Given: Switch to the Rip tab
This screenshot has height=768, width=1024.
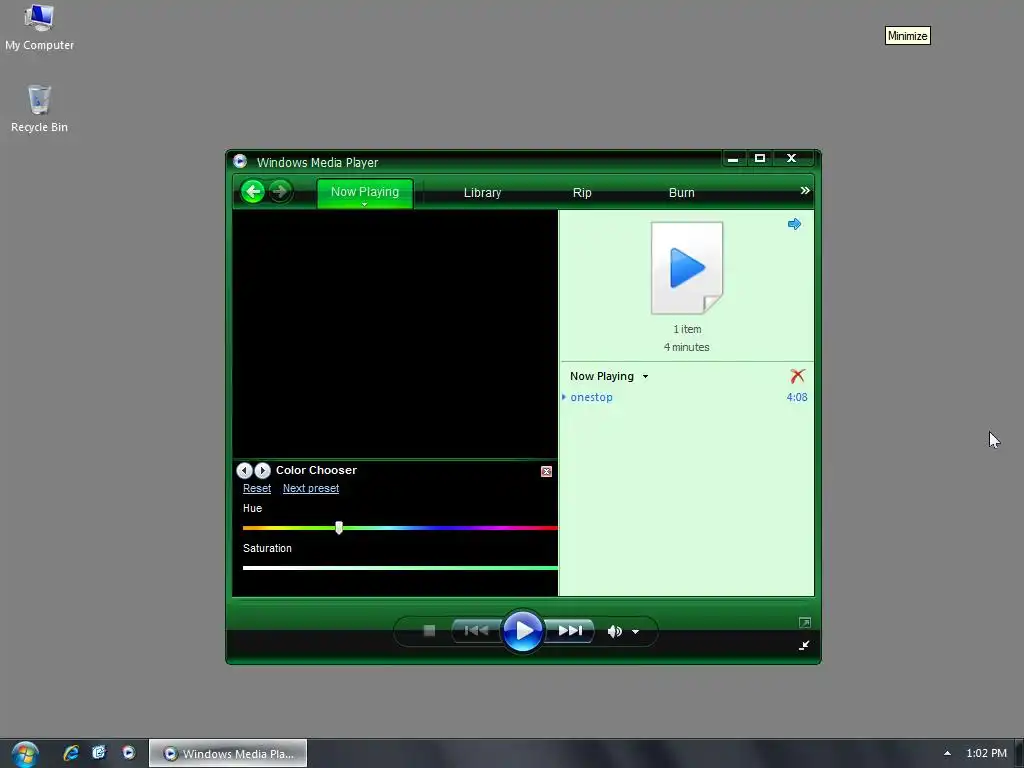Looking at the screenshot, I should click(x=582, y=193).
